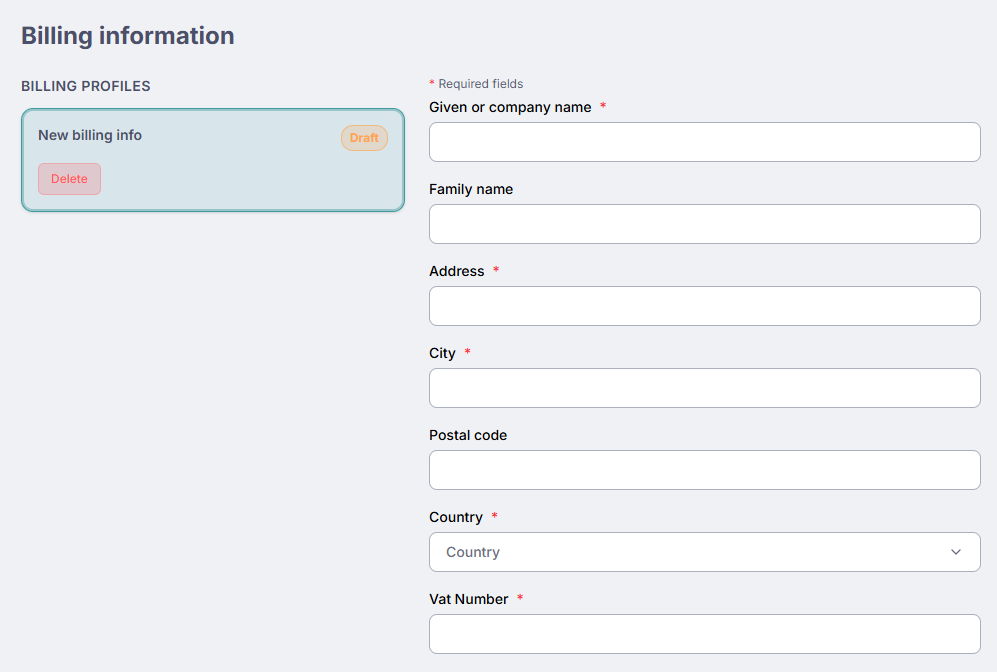Select the Postal code input box
Screen dimensions: 997x672
tap(704, 470)
